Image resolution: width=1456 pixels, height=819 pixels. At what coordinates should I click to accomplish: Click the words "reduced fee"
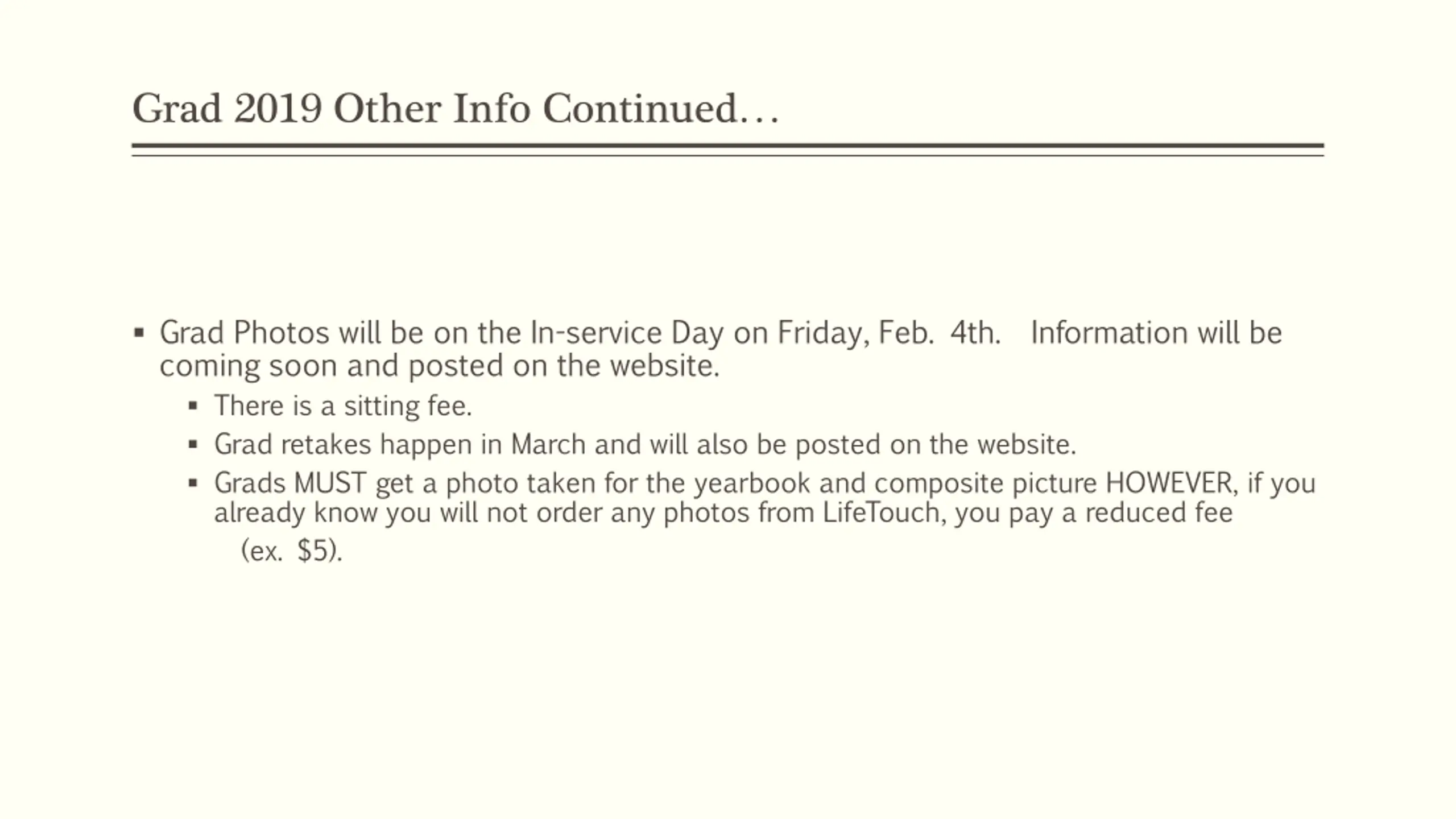(1159, 512)
